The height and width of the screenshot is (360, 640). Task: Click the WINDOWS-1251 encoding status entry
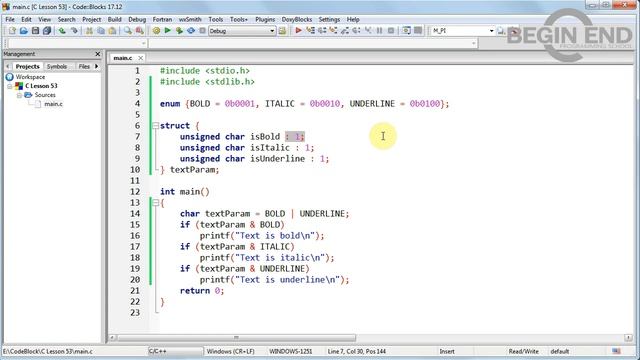290,351
